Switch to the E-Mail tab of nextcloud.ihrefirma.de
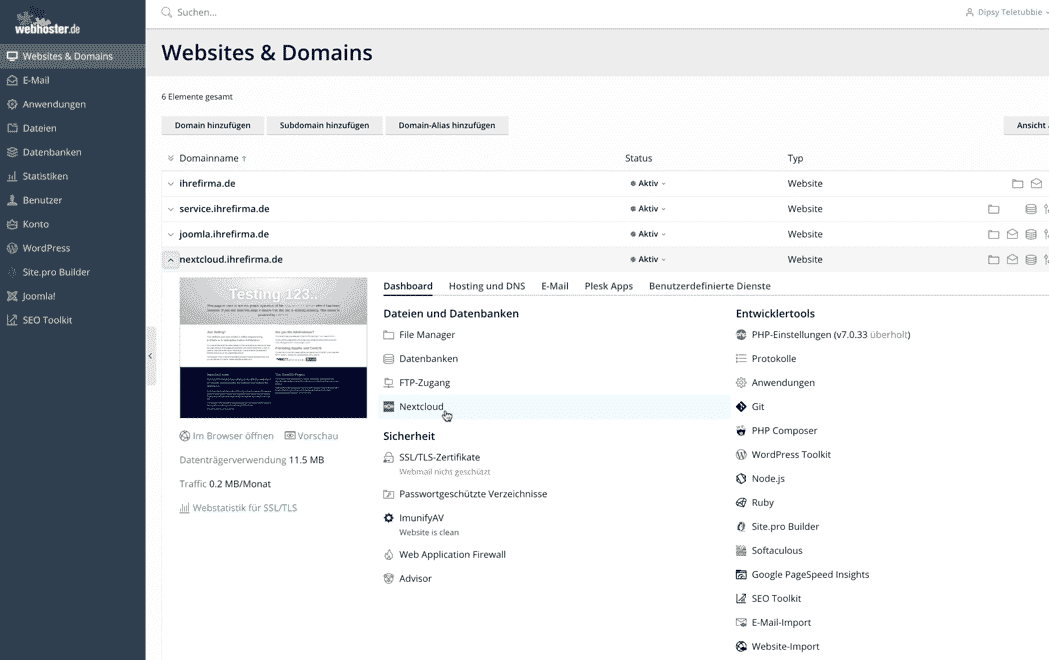Viewport: 1049px width, 660px height. click(555, 286)
